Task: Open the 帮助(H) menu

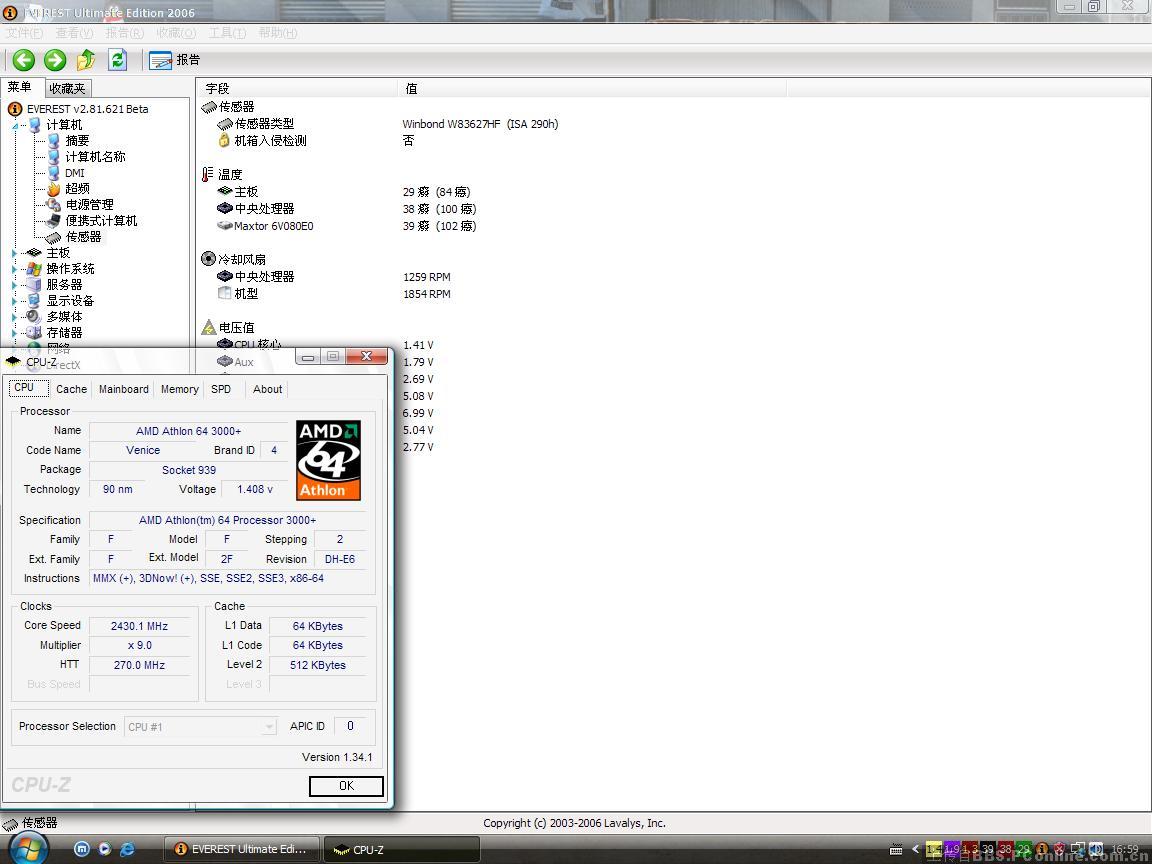Action: click(278, 33)
